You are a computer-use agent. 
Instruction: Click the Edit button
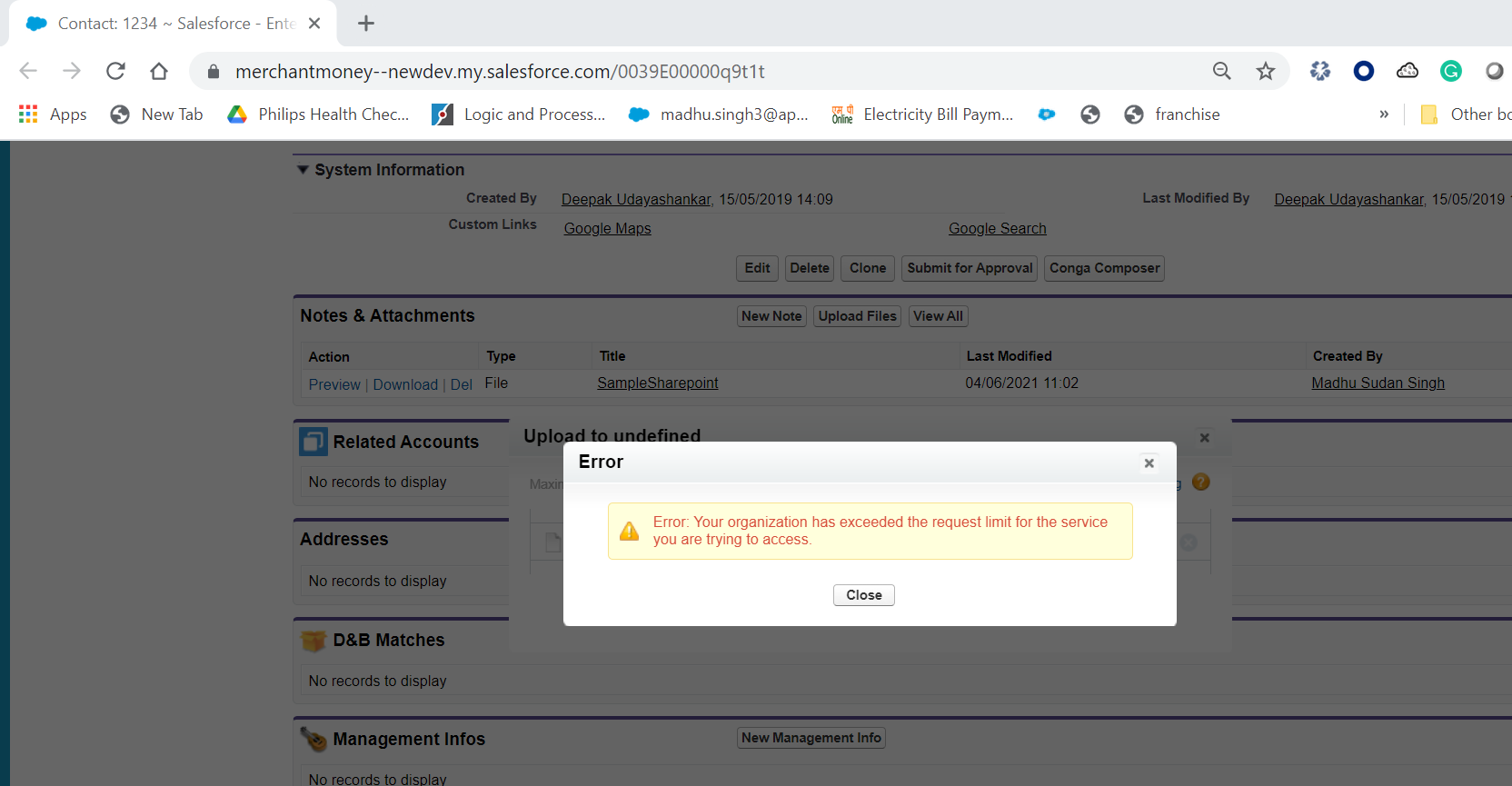(x=757, y=268)
